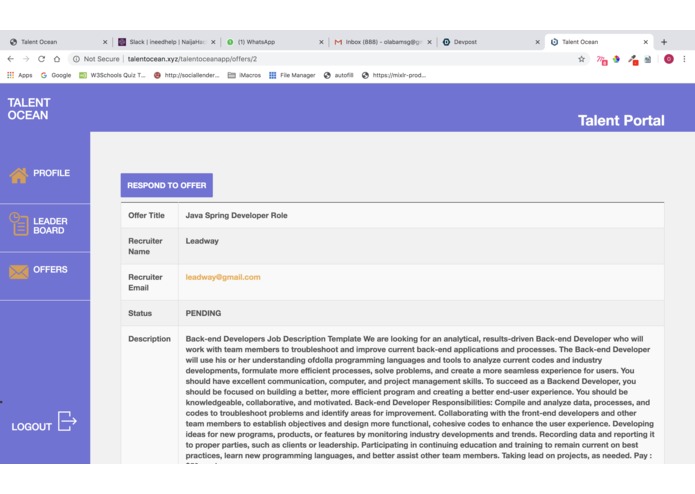Click the microphone extension with red badge
The height and width of the screenshot is (494, 695).
pos(633,60)
